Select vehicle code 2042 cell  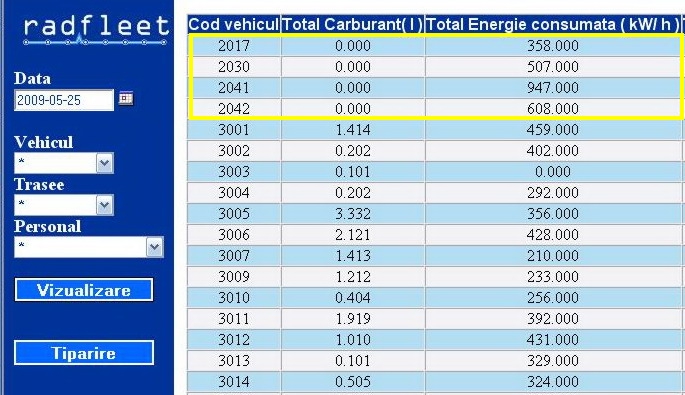234,108
